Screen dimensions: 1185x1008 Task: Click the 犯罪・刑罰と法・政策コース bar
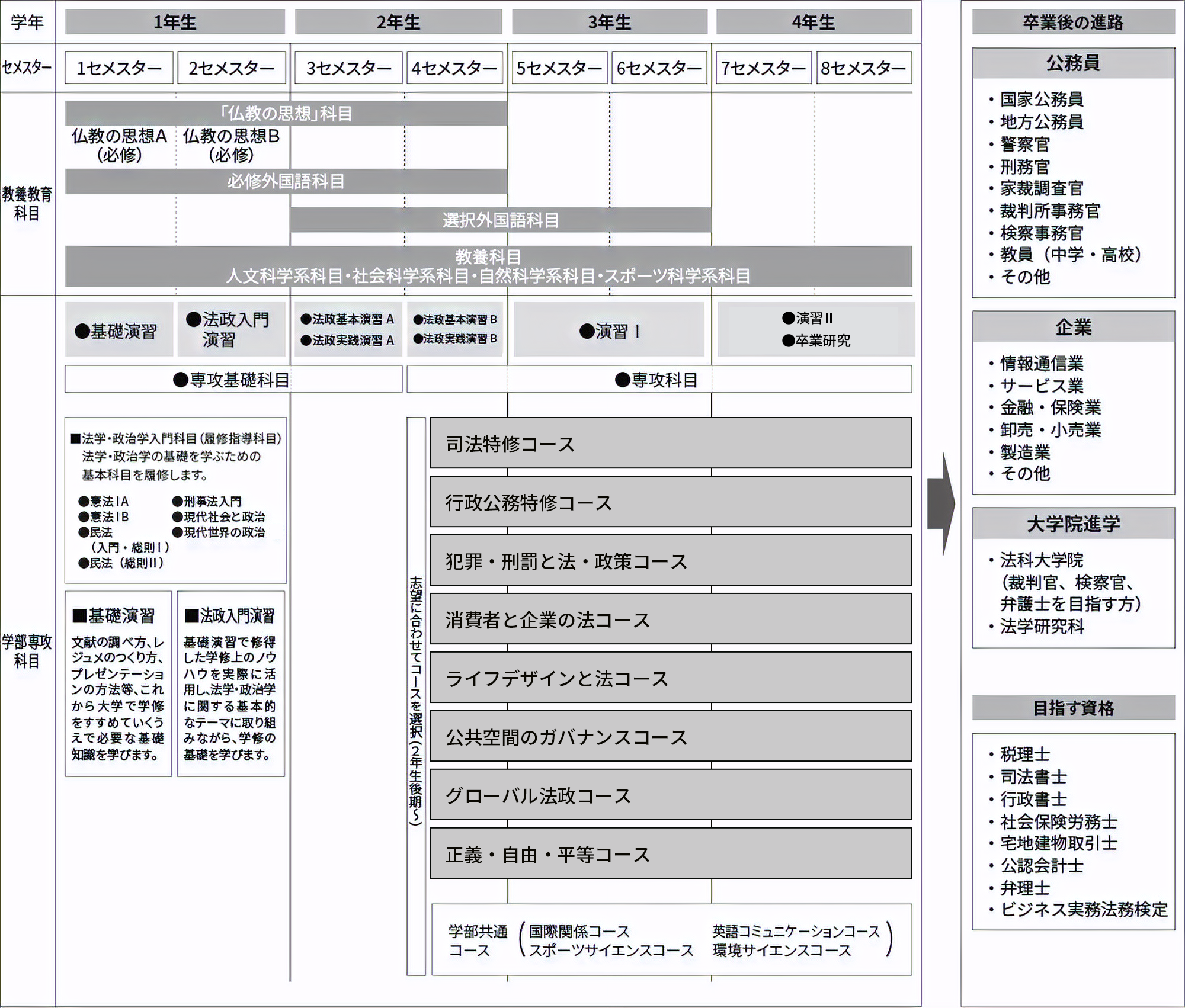(670, 561)
